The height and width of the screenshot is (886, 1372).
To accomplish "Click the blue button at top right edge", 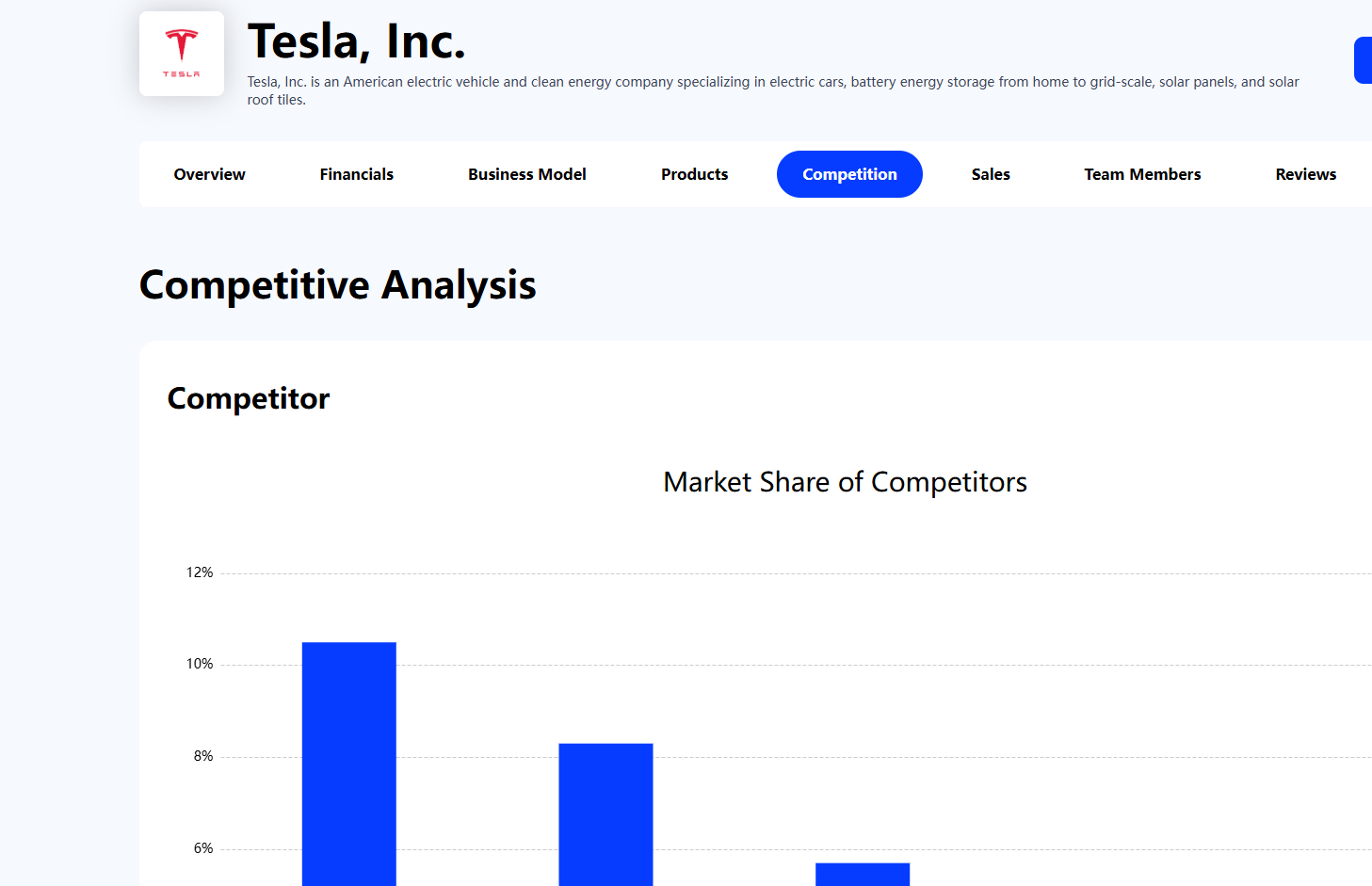I will point(1364,60).
